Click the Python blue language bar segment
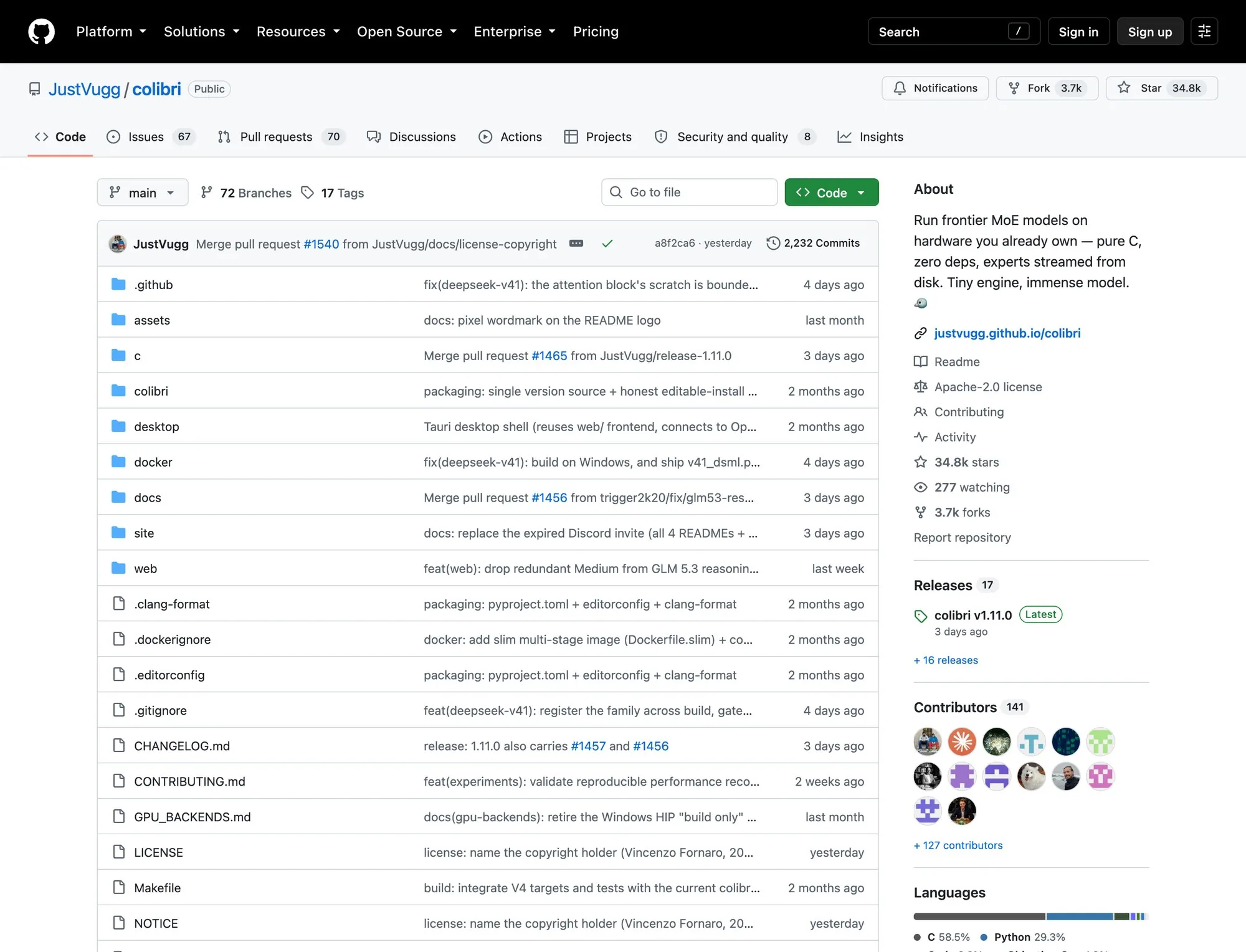Screen dimensions: 1246x952 tap(1080, 916)
